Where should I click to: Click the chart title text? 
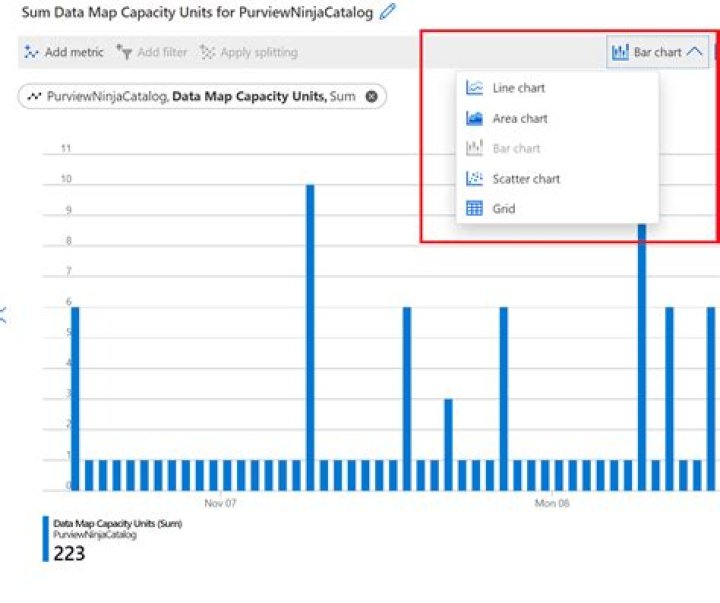[197, 12]
